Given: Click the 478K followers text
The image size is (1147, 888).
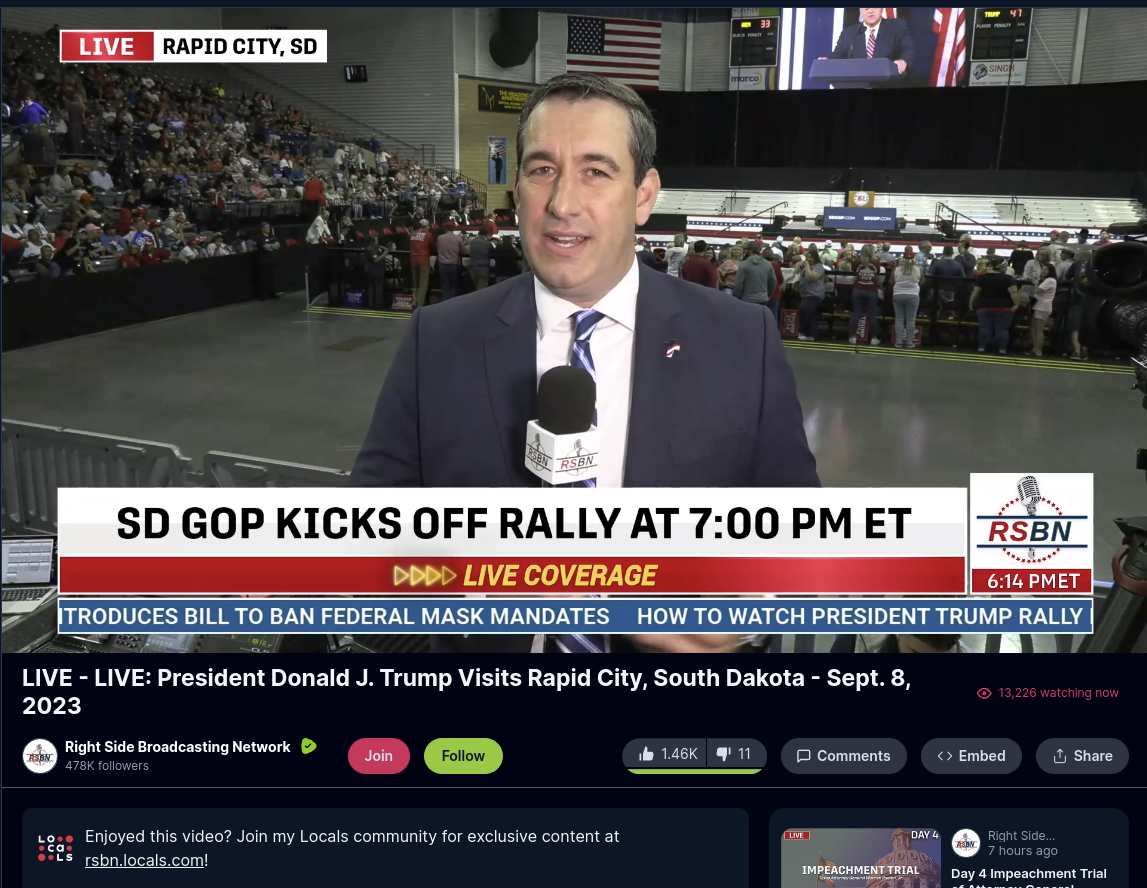Looking at the screenshot, I should click(x=107, y=766).
